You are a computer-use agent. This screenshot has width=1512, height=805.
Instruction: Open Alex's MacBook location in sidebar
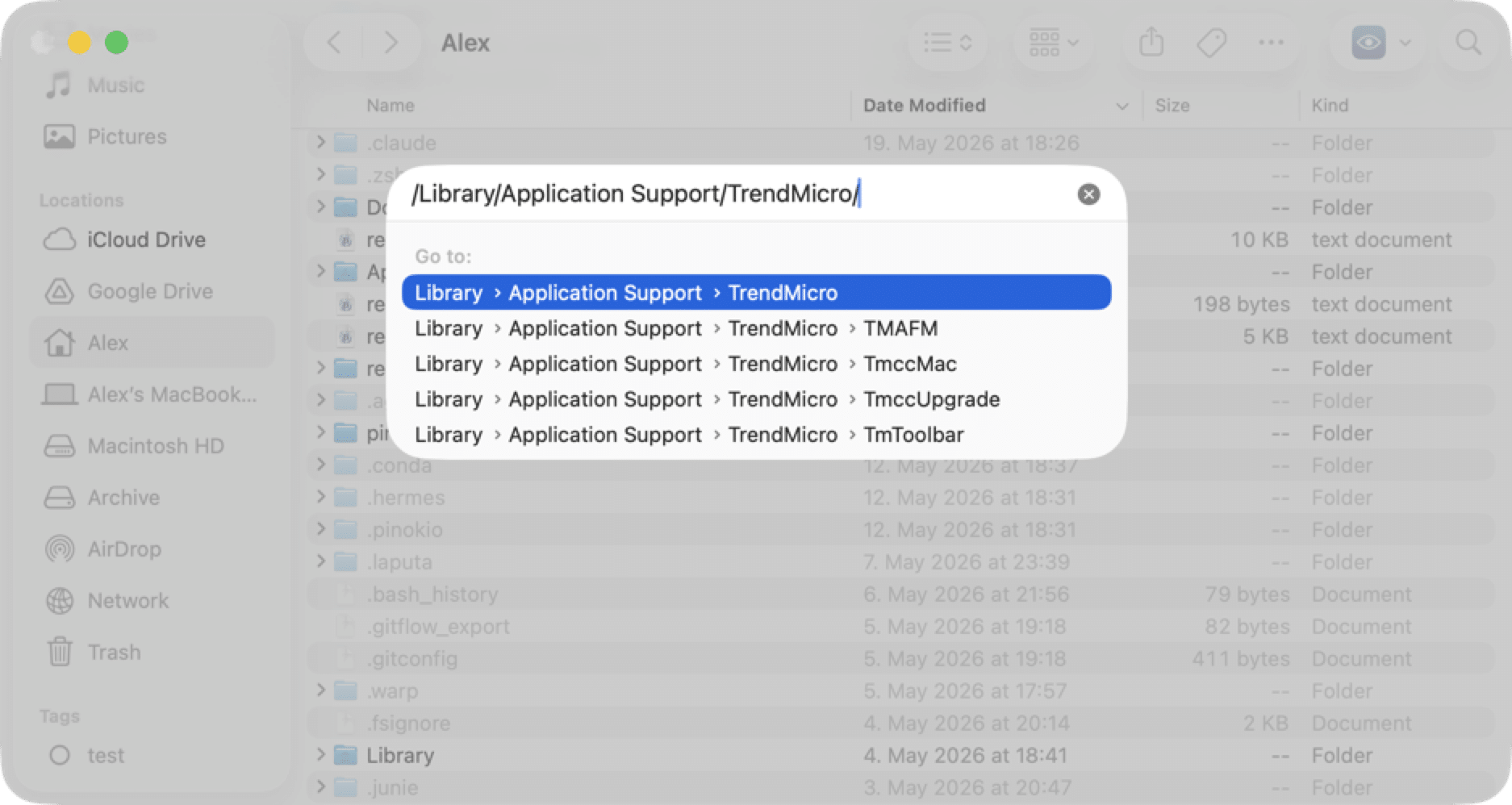pos(152,394)
